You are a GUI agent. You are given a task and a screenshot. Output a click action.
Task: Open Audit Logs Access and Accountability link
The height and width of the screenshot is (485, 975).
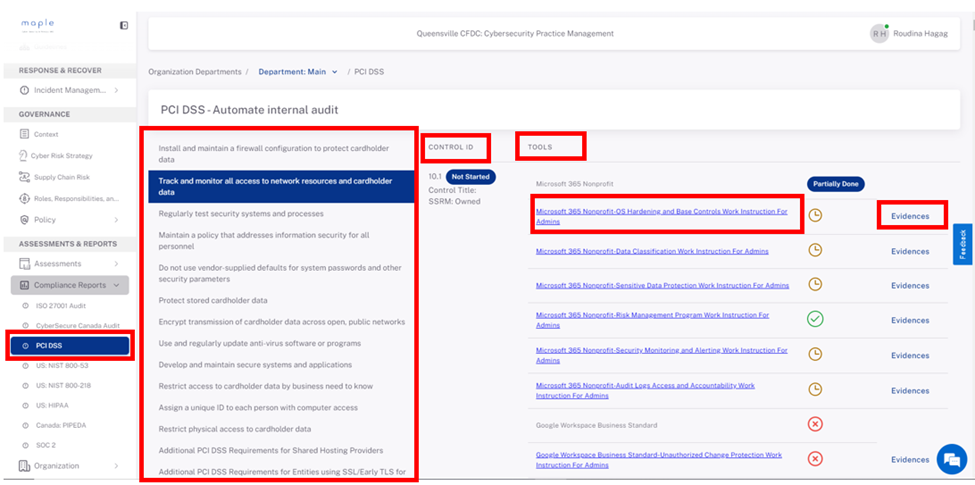[645, 390]
